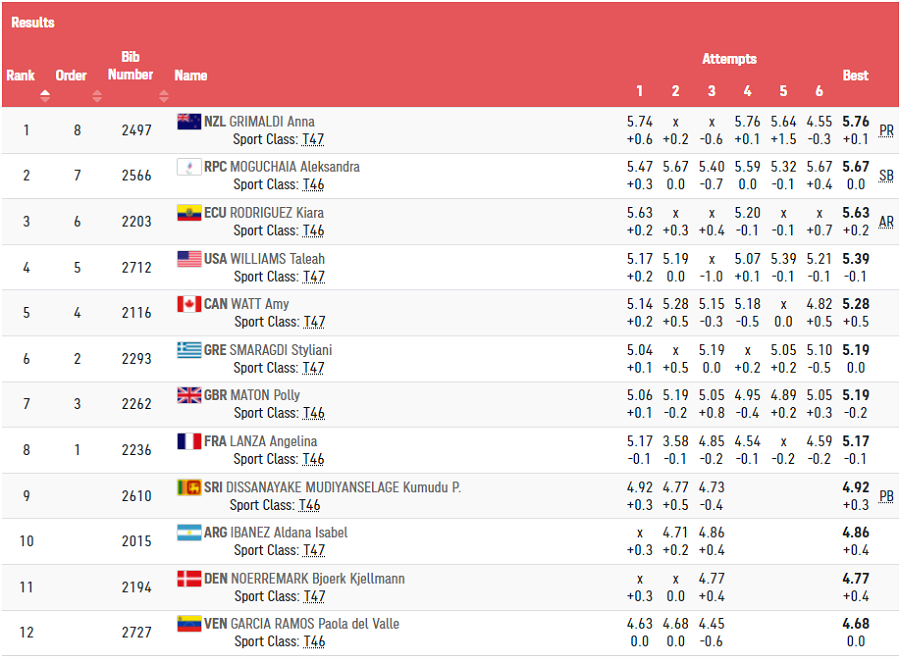
Task: Sort table by Order column arrows
Action: click(x=97, y=96)
